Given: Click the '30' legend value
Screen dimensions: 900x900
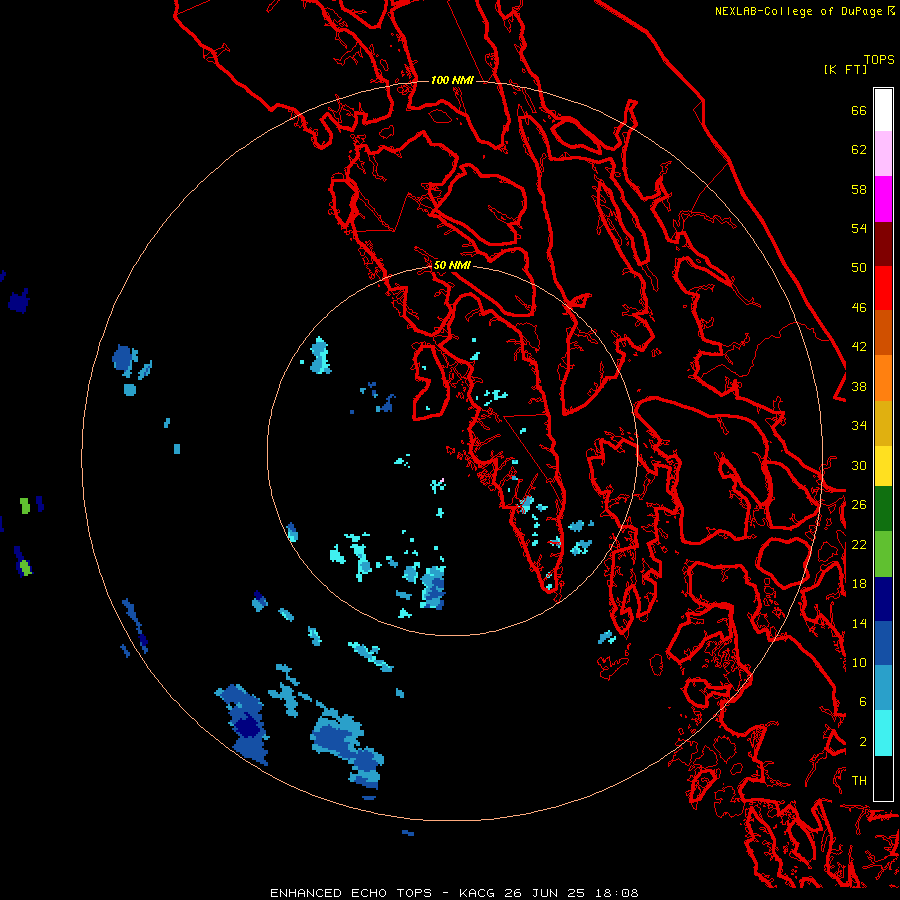Looking at the screenshot, I should (x=859, y=465).
